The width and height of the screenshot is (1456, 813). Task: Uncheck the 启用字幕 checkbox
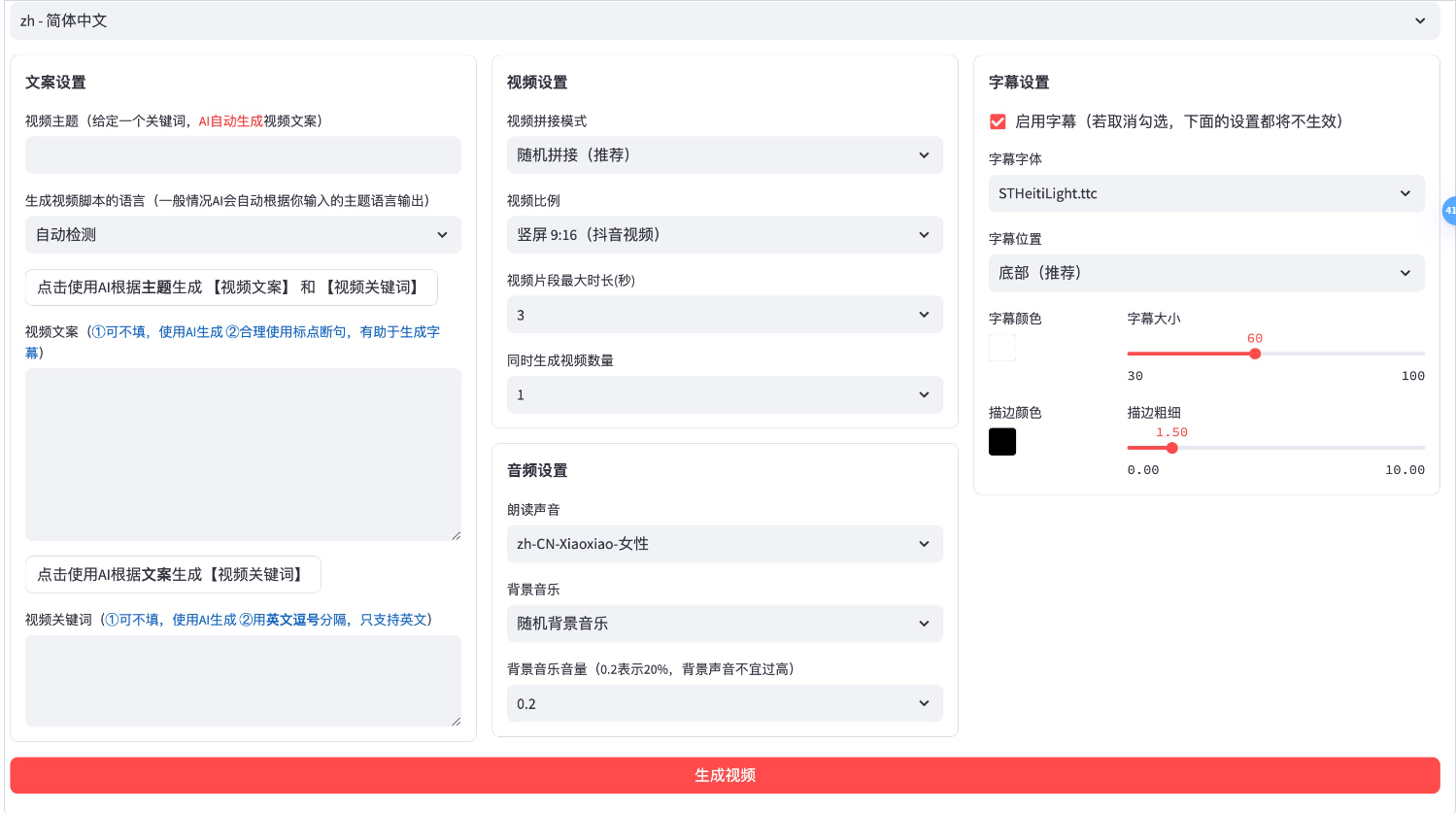[x=998, y=121]
